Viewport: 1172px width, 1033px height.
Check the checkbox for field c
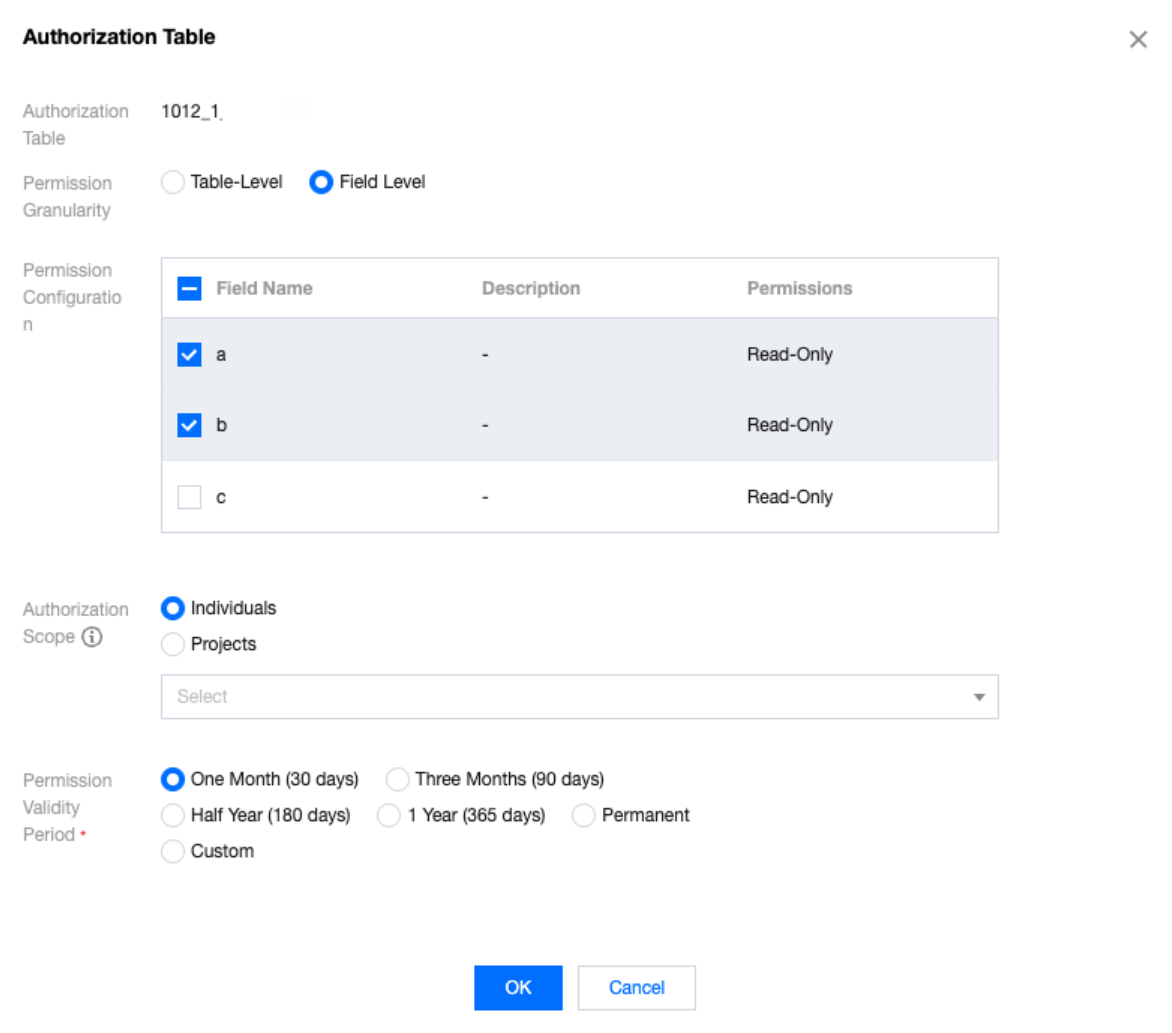pyautogui.click(x=189, y=497)
